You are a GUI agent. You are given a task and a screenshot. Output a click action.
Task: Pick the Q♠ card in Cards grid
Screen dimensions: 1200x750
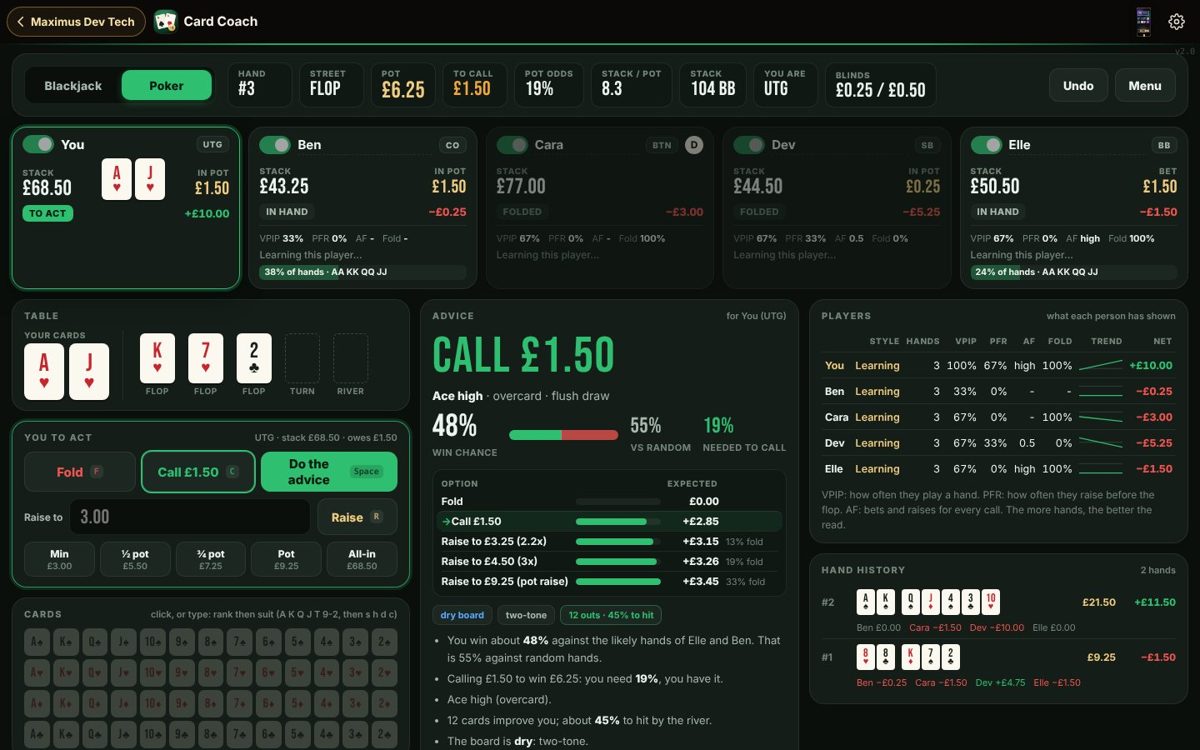(x=95, y=642)
